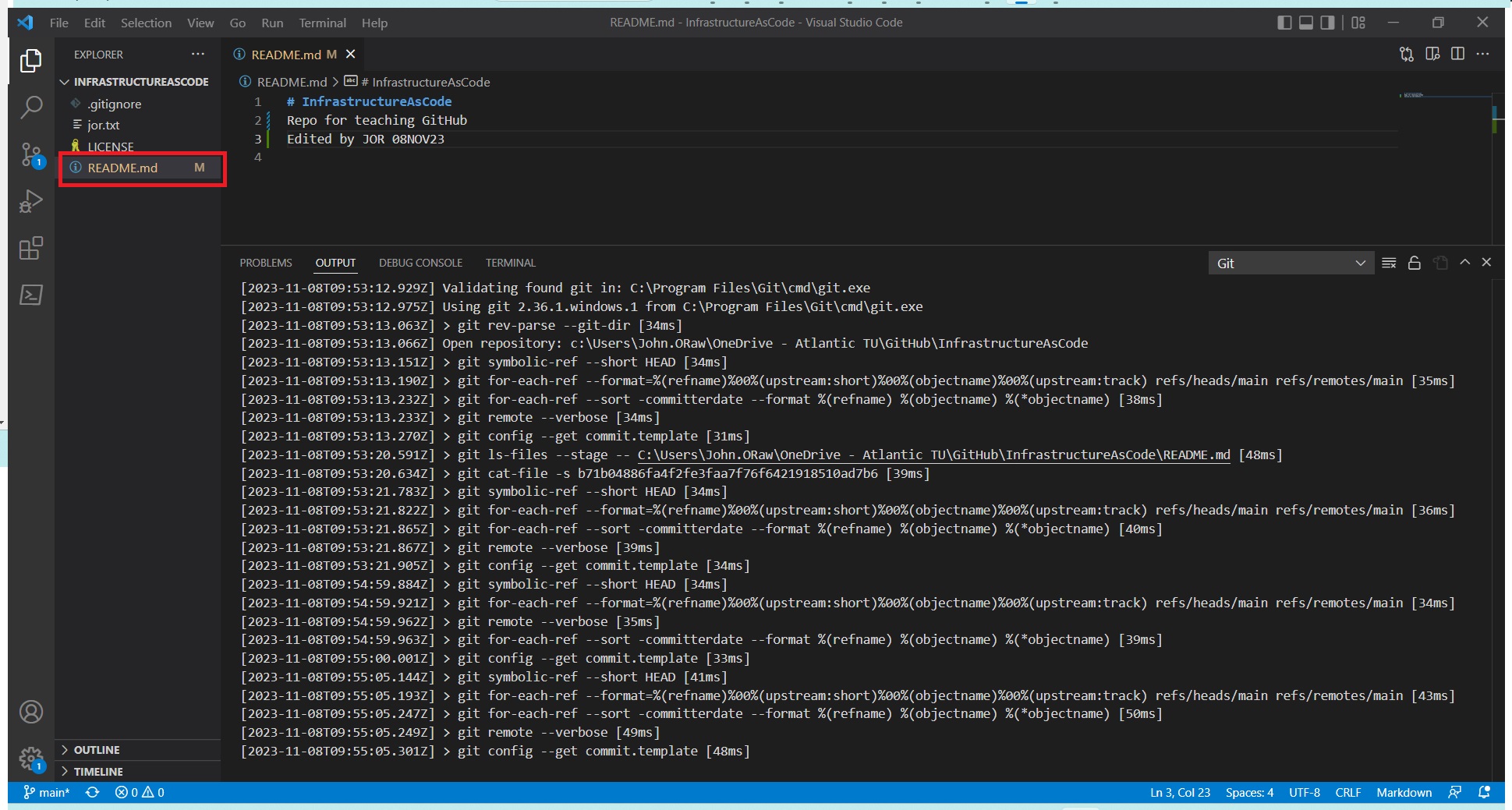Clear the output panel with the list icon
The width and height of the screenshot is (1512, 810).
(1389, 263)
